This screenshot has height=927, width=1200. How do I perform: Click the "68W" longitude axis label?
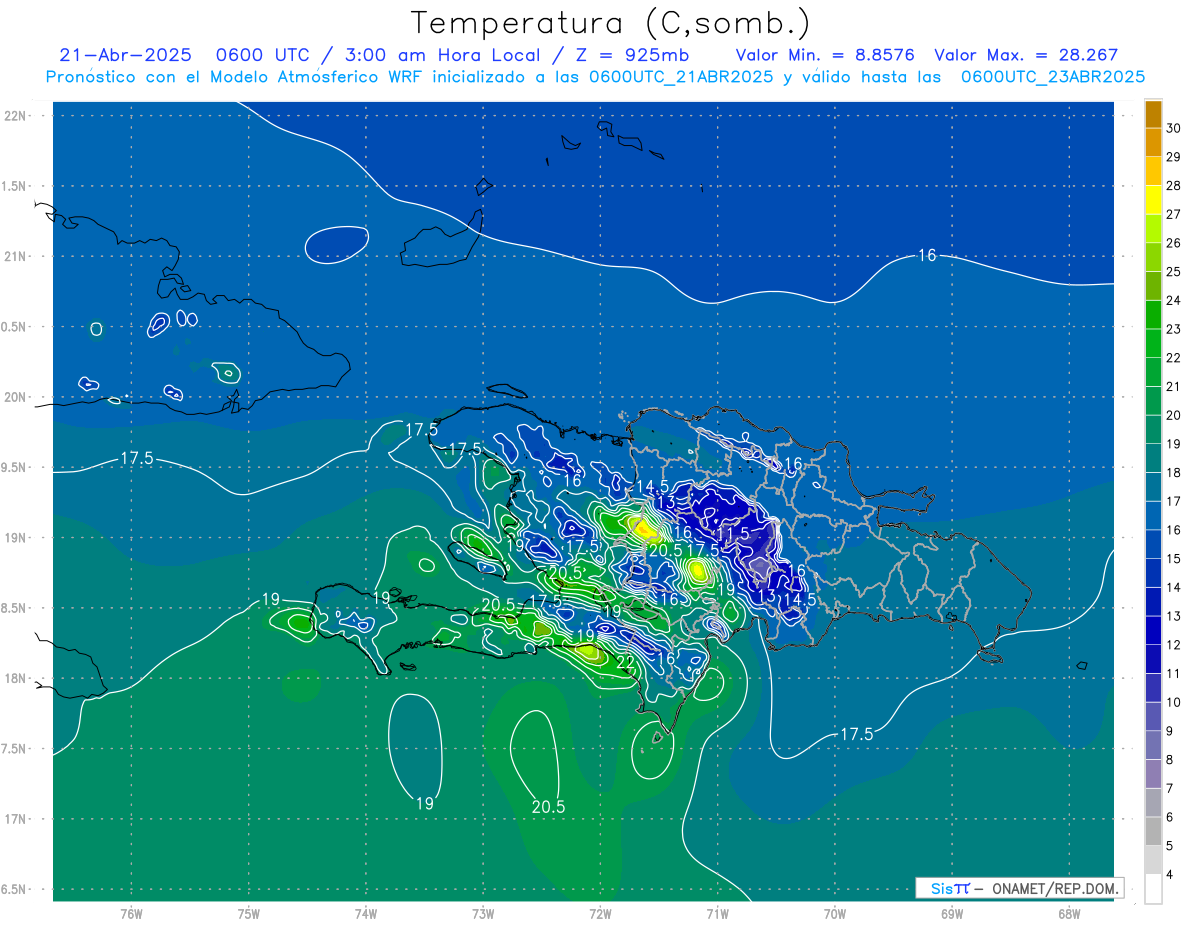coord(1069,913)
